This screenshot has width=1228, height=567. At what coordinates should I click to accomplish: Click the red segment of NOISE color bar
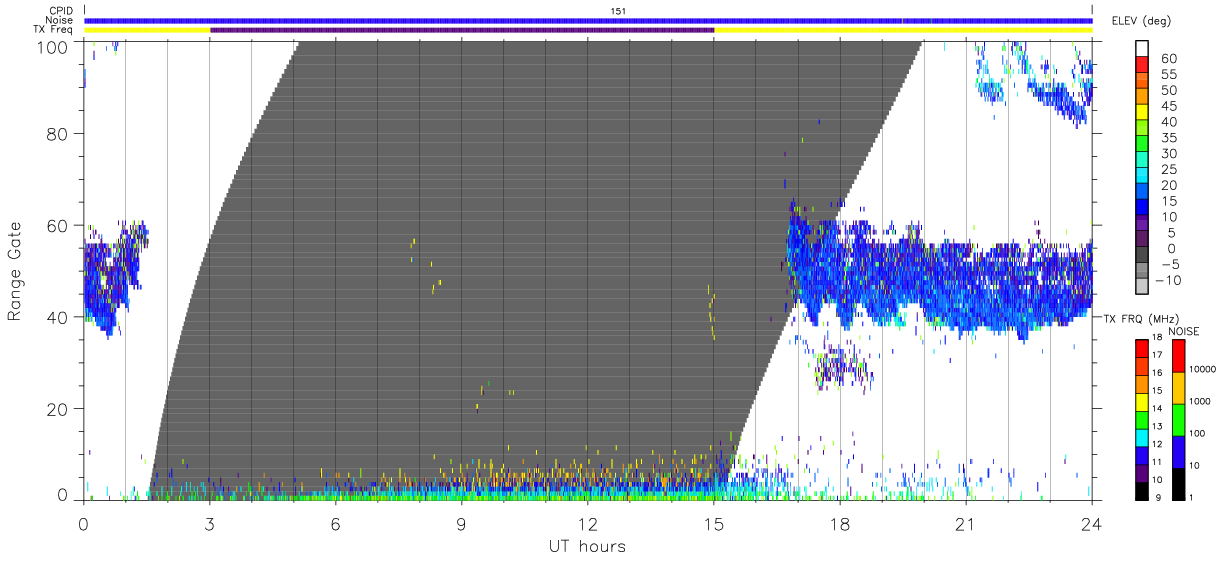point(1178,356)
